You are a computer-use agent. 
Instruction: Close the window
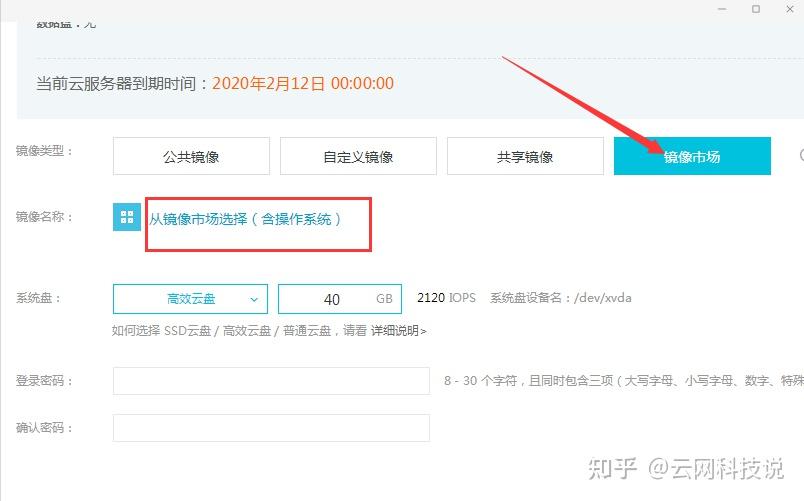790,9
